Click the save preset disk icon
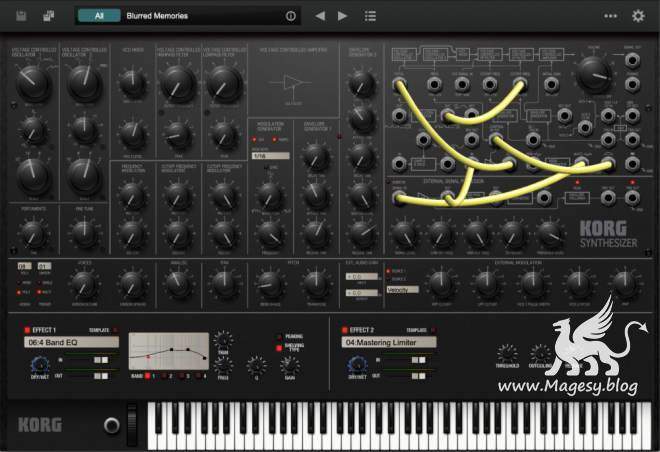This screenshot has width=660, height=452. (21, 16)
